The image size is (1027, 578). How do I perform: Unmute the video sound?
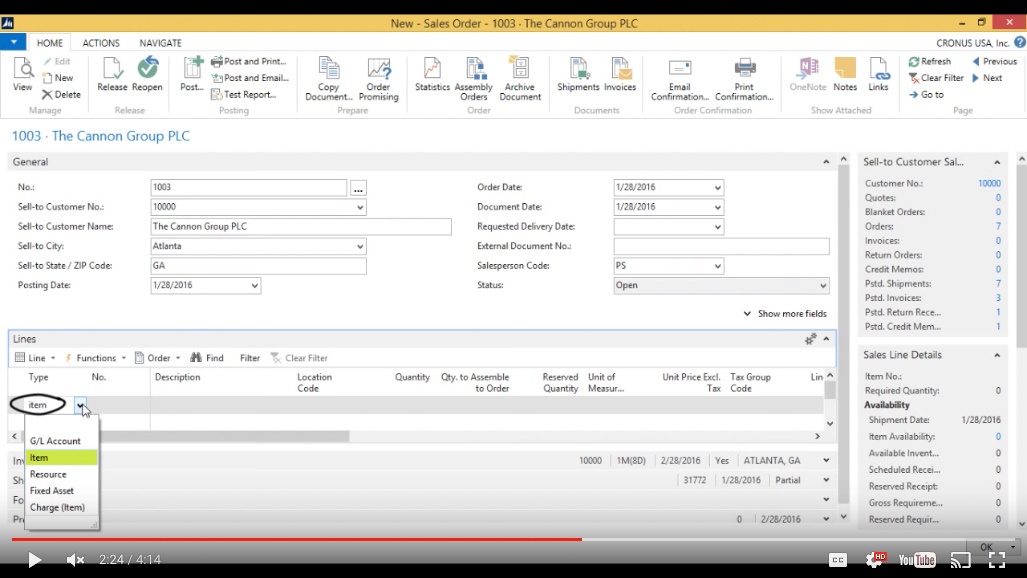[x=75, y=560]
